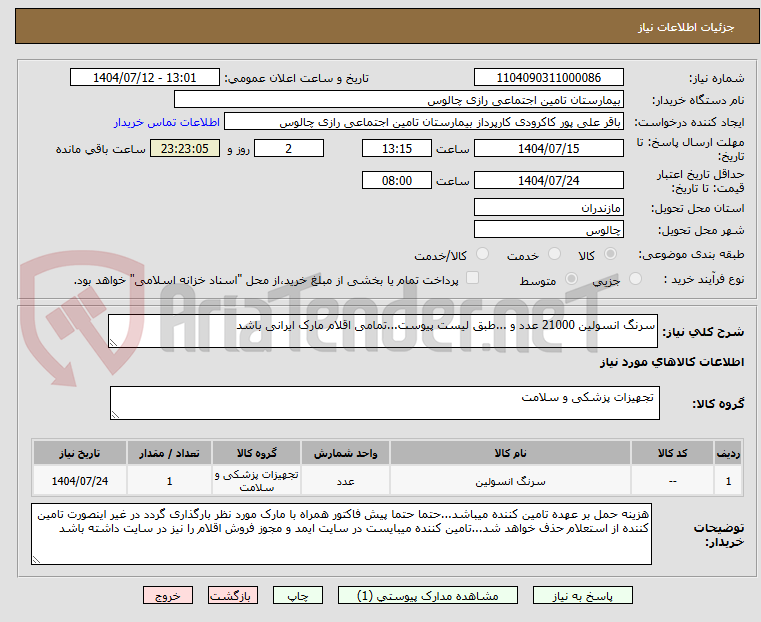
Task: Select the خدمت radio button
Action: pyautogui.click(x=554, y=254)
